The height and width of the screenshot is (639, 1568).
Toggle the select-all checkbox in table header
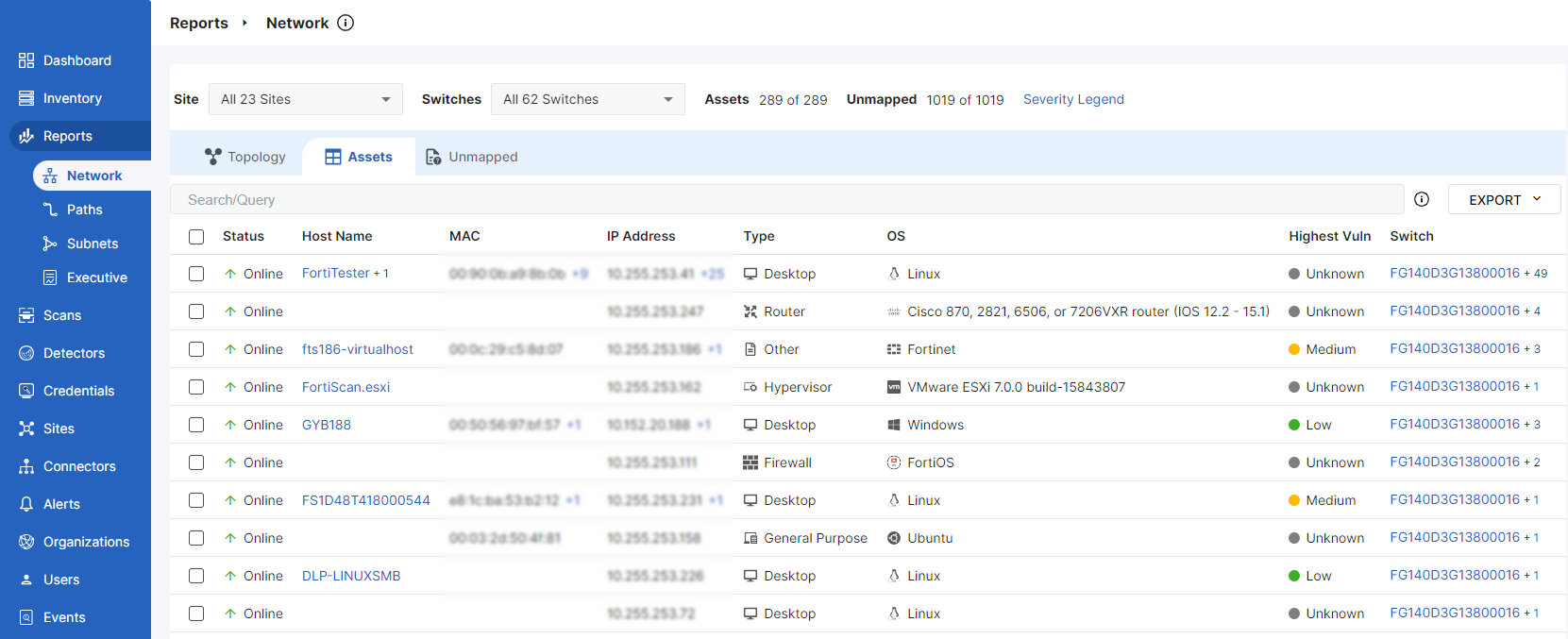(196, 237)
